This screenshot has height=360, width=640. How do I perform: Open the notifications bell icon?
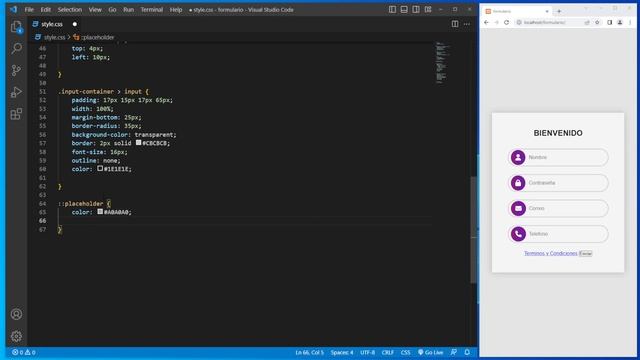[x=467, y=352]
